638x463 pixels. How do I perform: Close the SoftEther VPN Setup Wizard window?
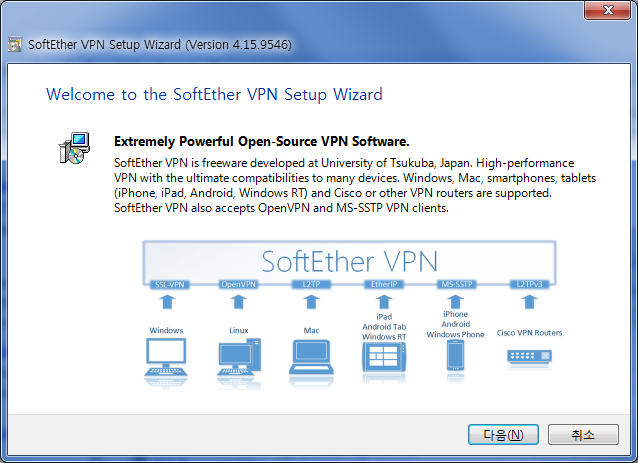point(607,10)
